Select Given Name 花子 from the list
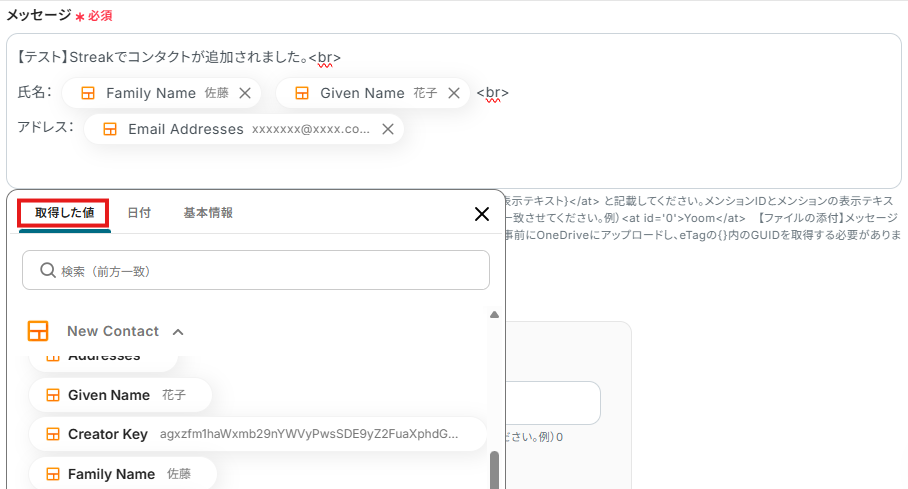908x489 pixels. pos(120,395)
